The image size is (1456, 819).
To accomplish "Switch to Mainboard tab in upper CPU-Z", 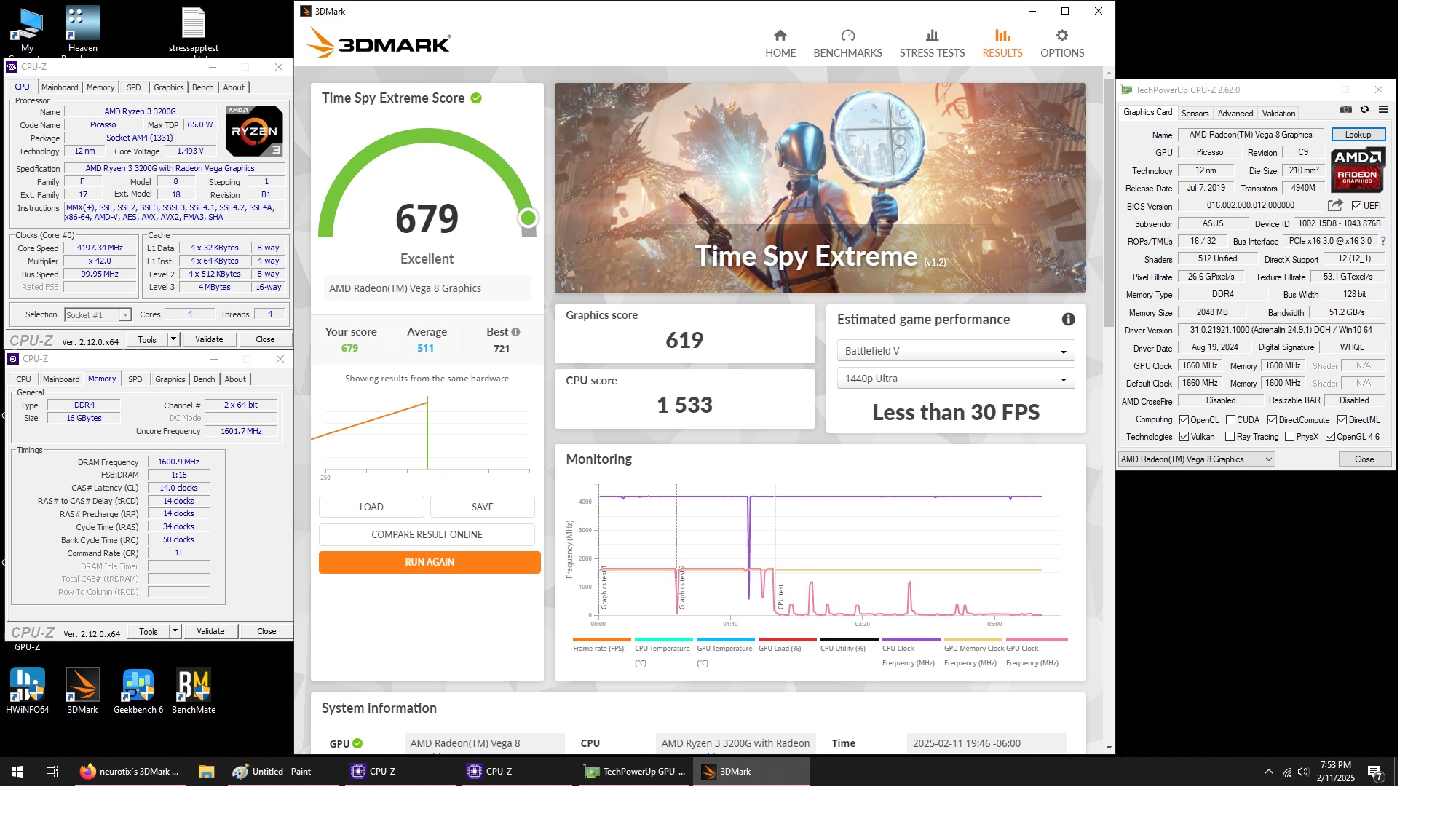I will tap(60, 87).
